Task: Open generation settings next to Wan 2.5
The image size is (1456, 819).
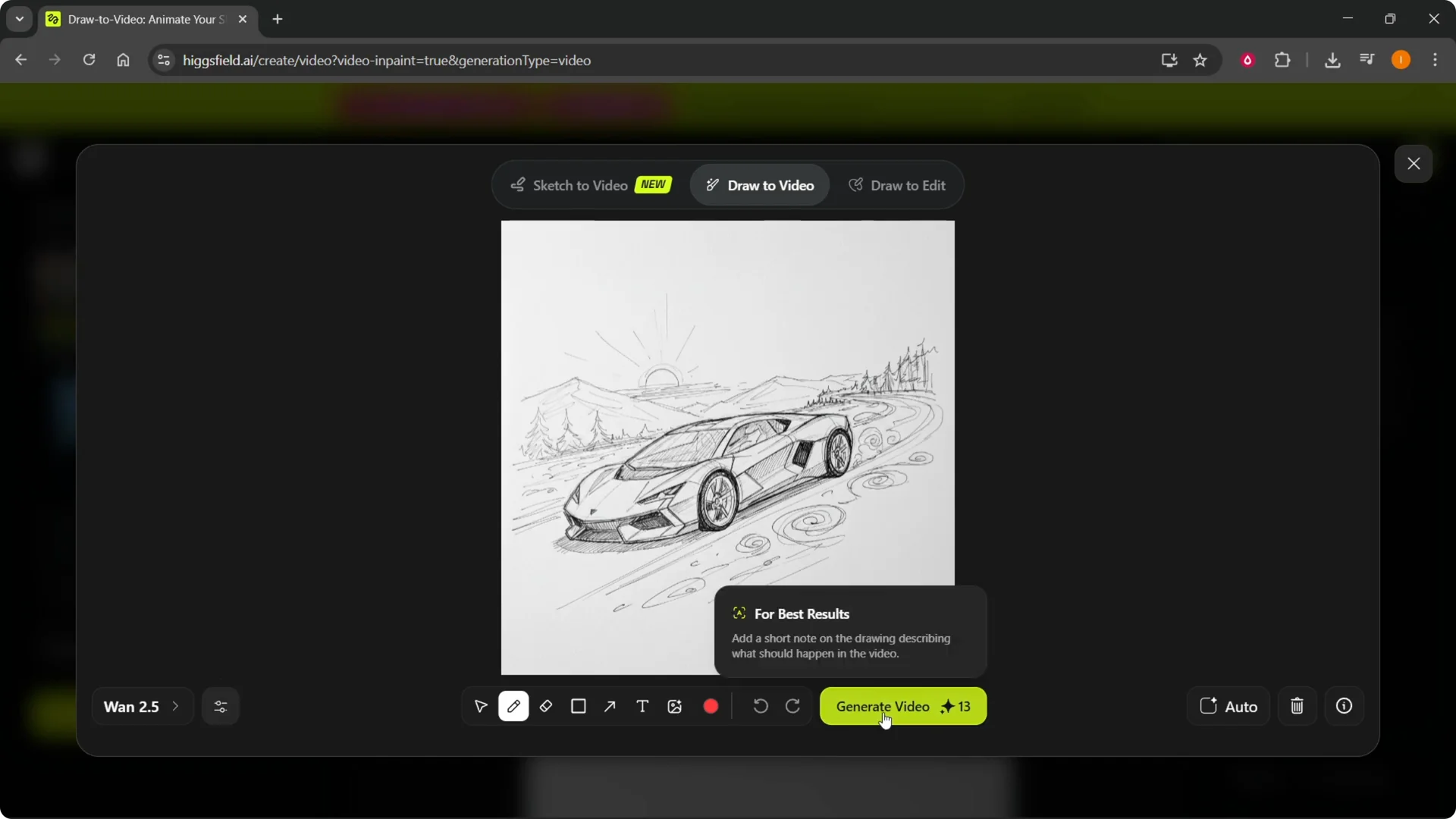Action: click(220, 706)
